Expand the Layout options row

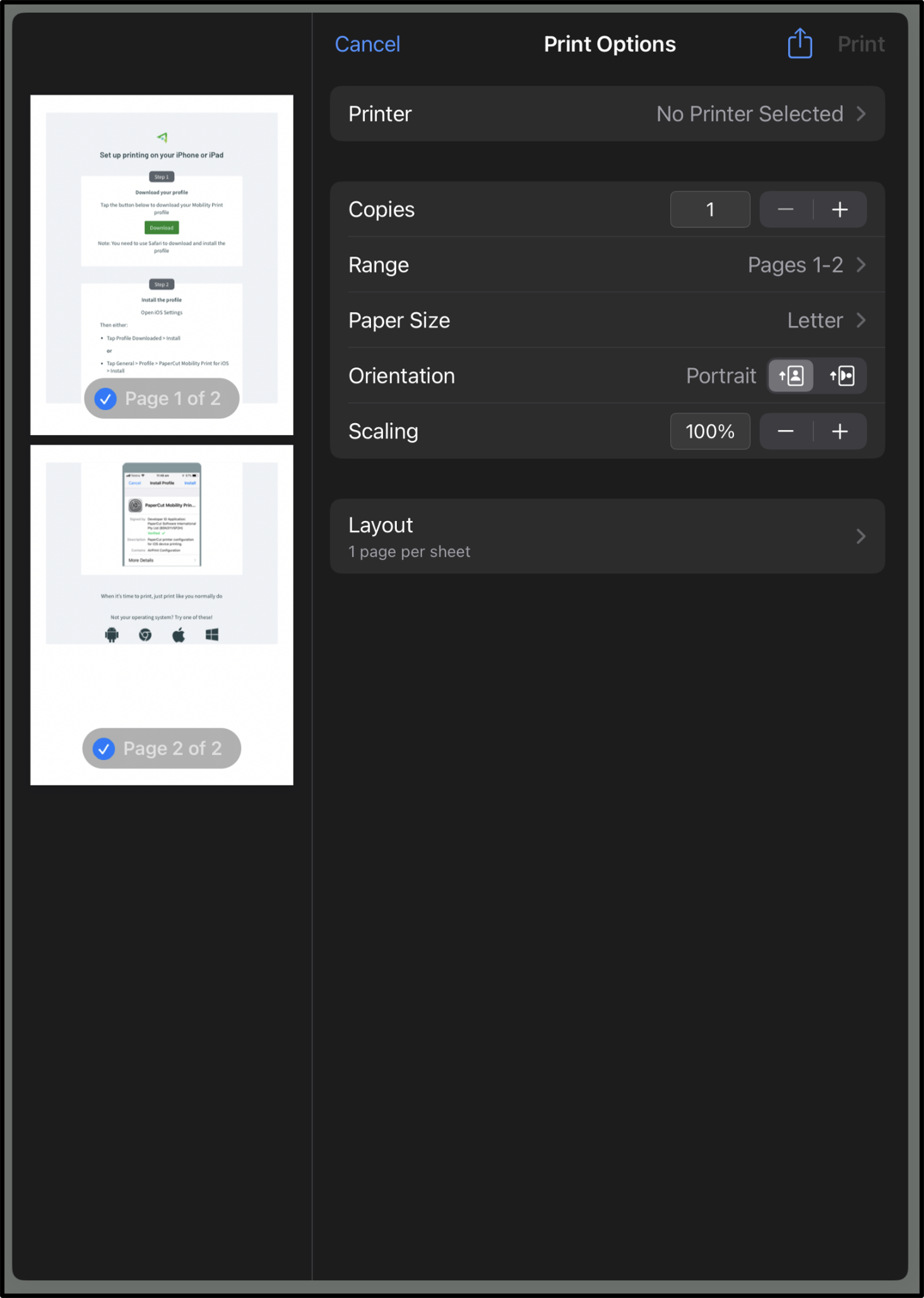pyautogui.click(x=607, y=537)
